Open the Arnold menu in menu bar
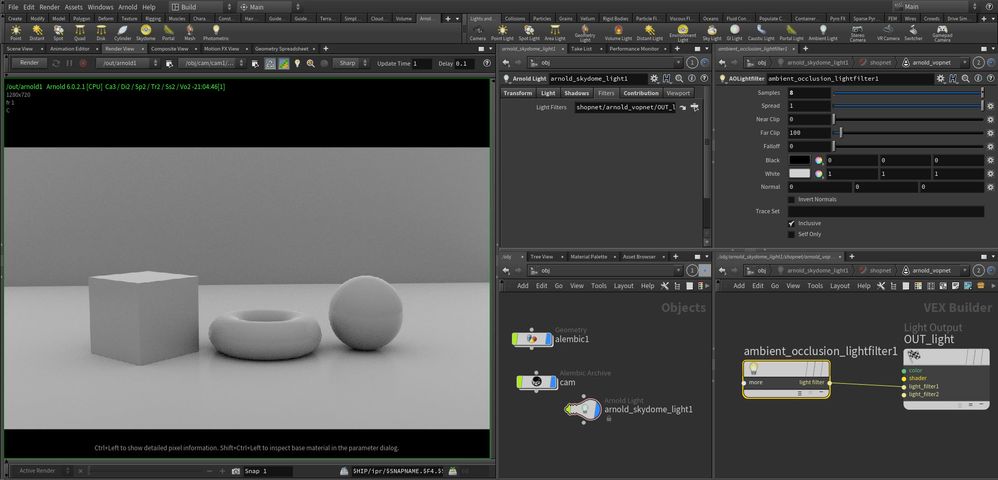The width and height of the screenshot is (998, 480). pyautogui.click(x=127, y=7)
